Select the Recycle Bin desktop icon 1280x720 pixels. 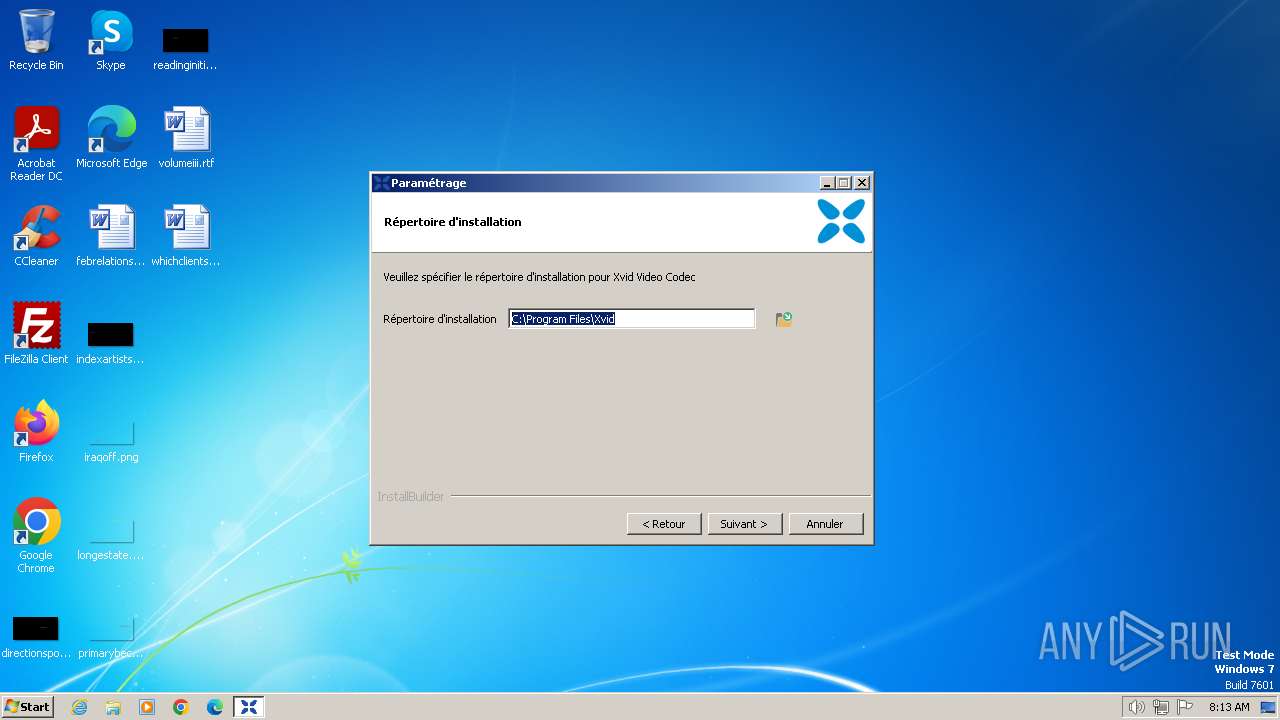[36, 40]
